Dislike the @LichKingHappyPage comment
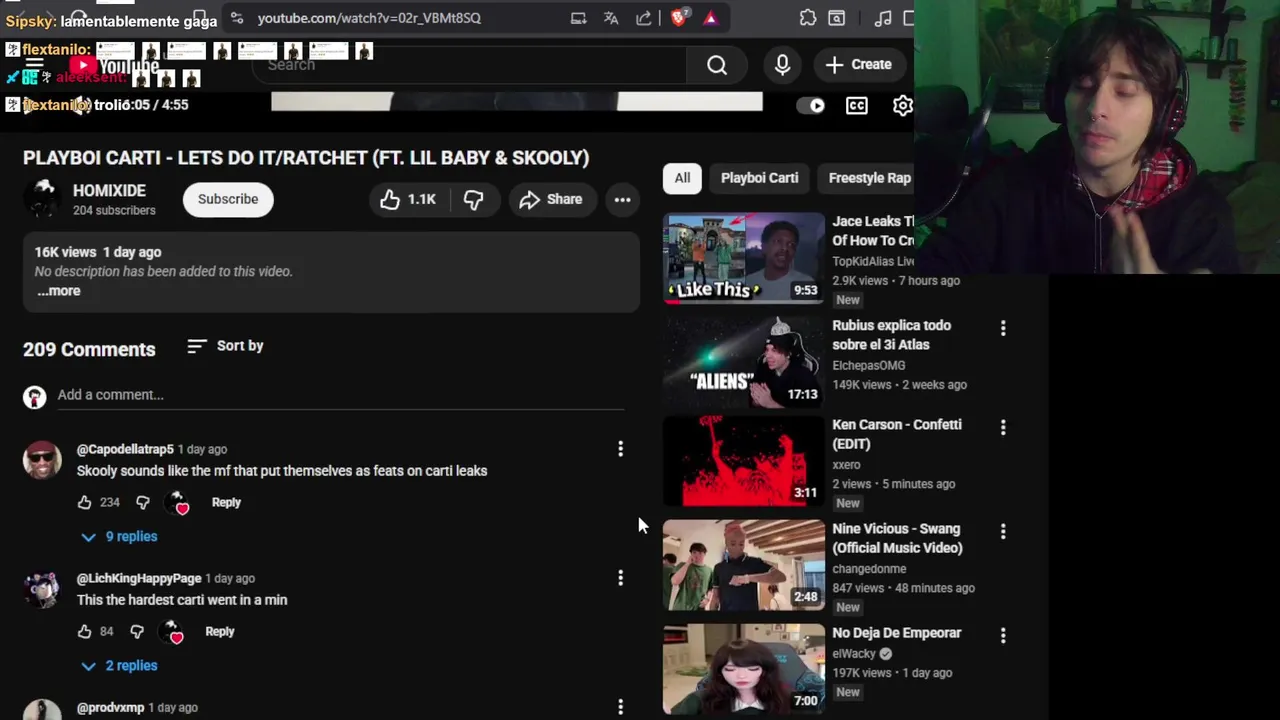The height and width of the screenshot is (720, 1280). 137,631
